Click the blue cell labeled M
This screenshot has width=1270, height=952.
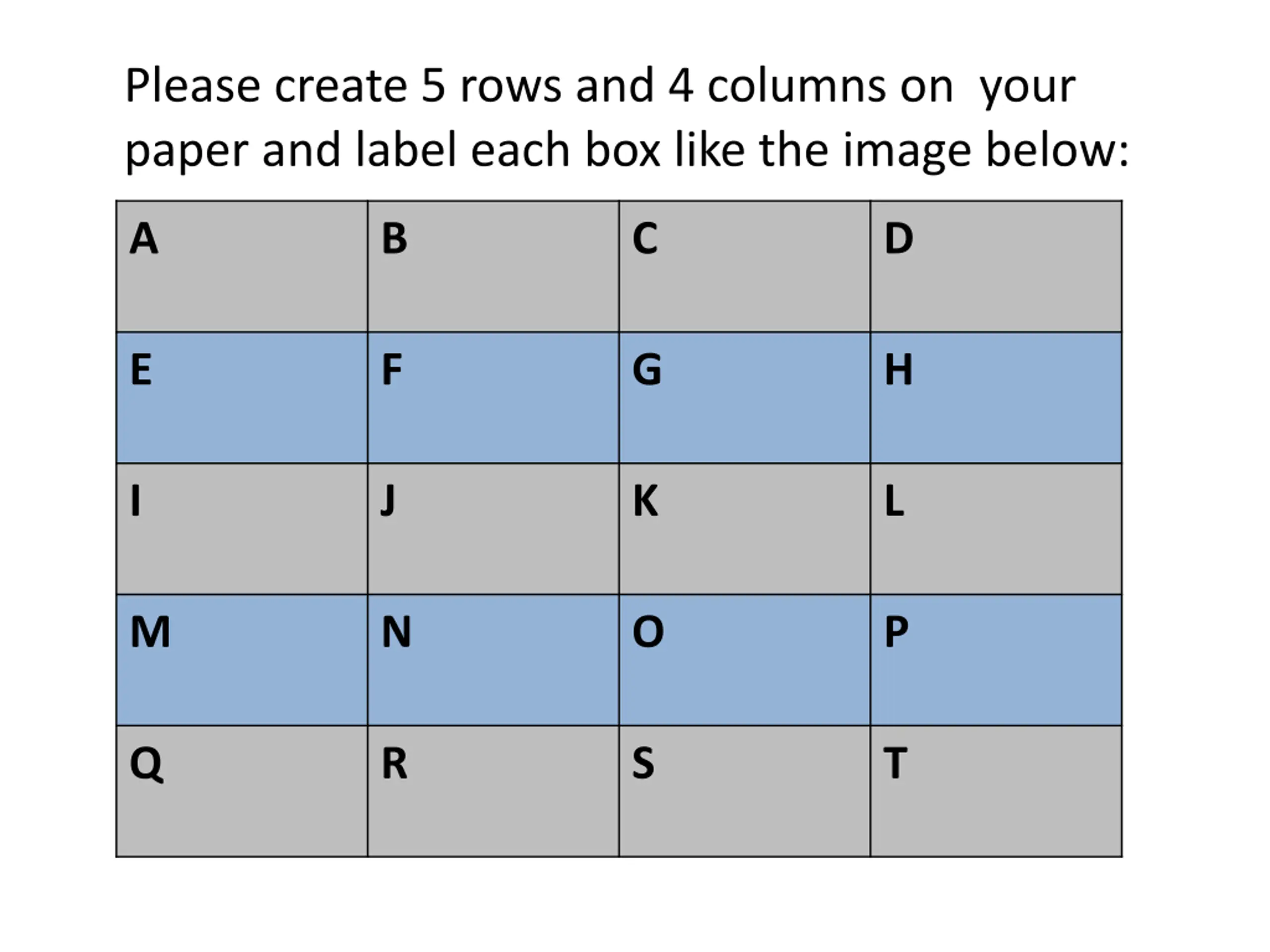click(242, 660)
